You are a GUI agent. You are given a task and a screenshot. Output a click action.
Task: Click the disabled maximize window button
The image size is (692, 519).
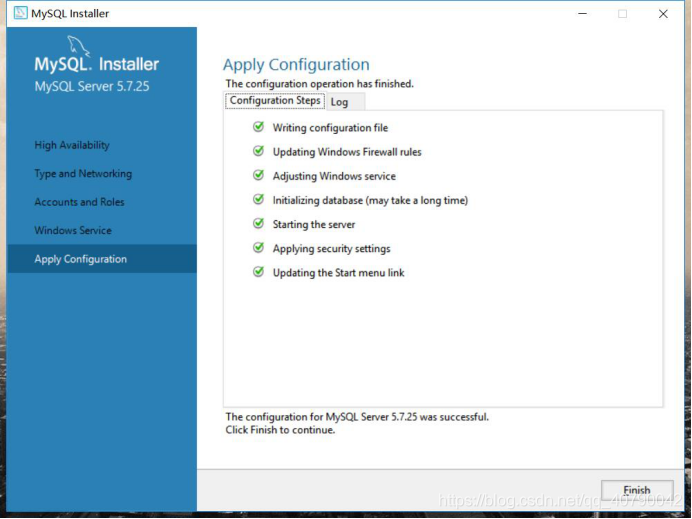click(x=622, y=14)
